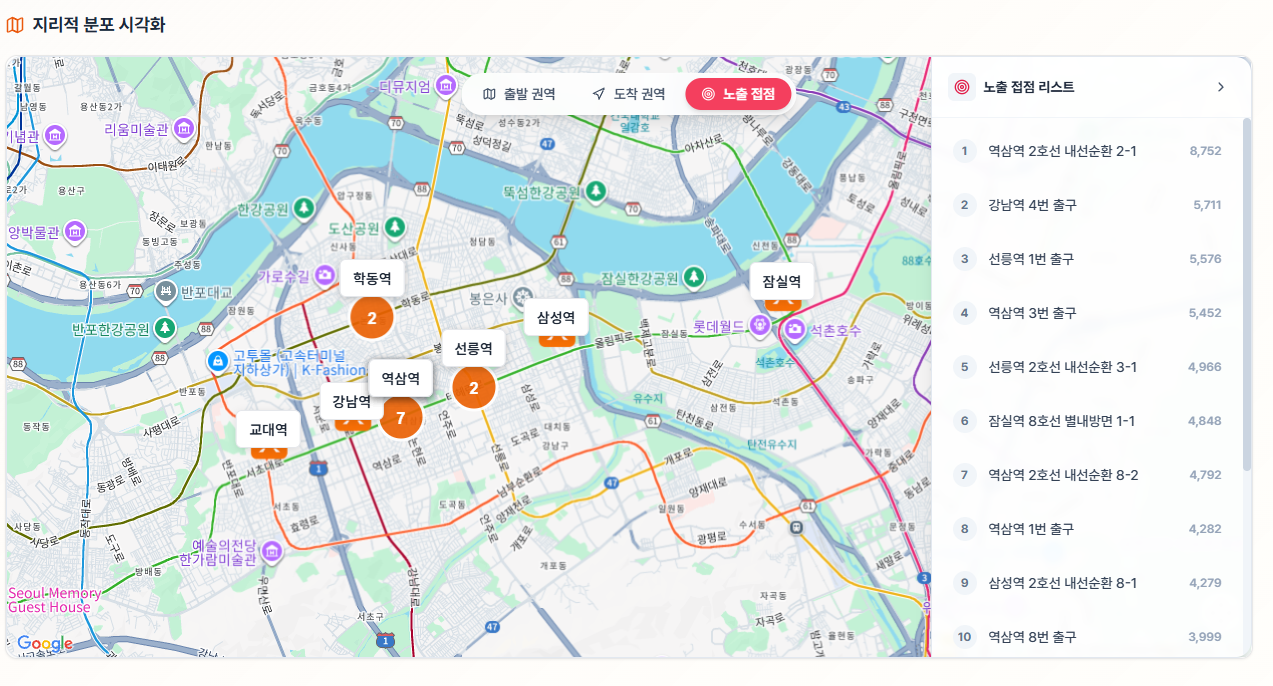Click the blue lock icon near 고투몰 지하상가
Viewport: 1273px width, 686px height.
(218, 360)
